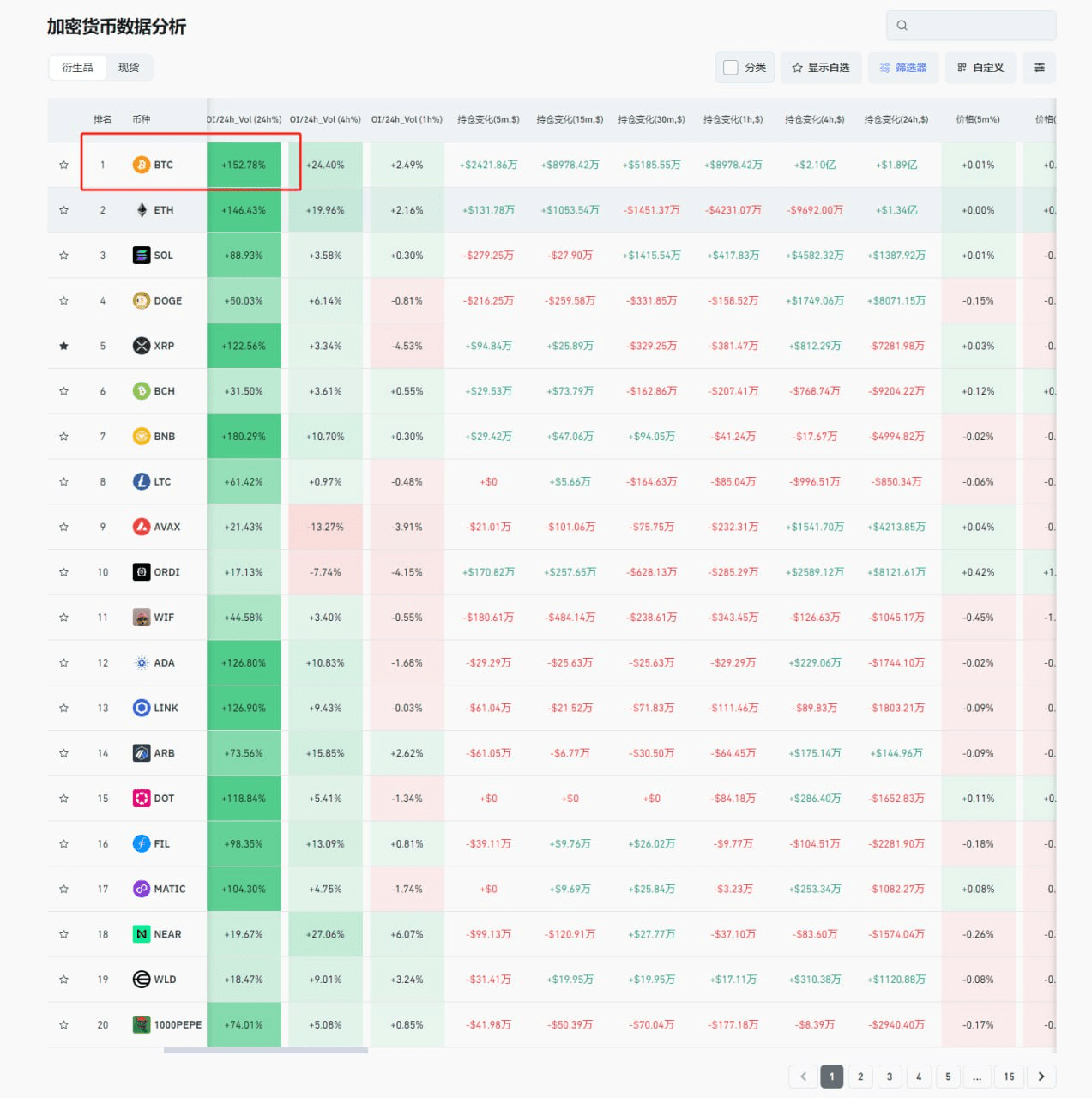The image size is (1092, 1098).
Task: Click the XRP coin icon
Action: point(142,346)
